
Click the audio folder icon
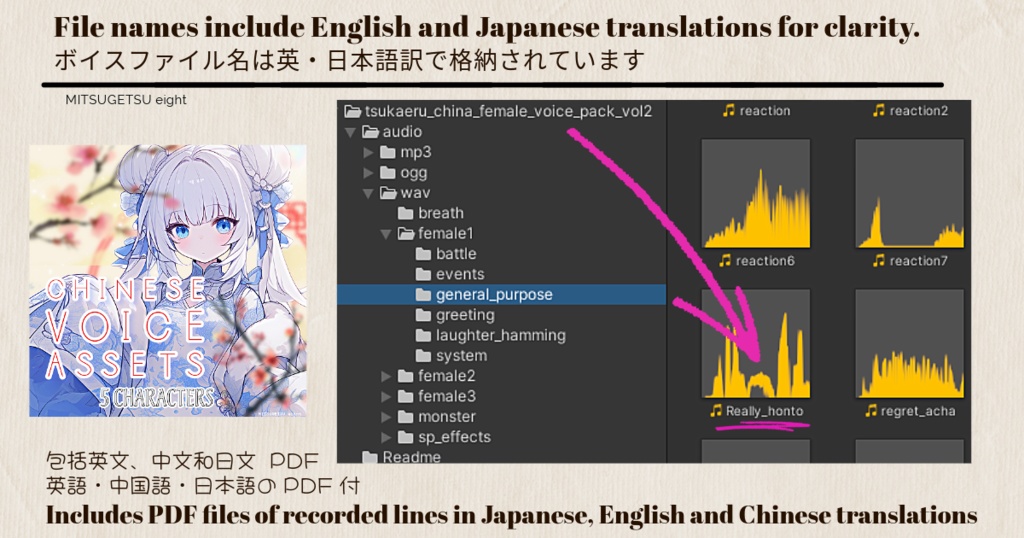(x=371, y=132)
